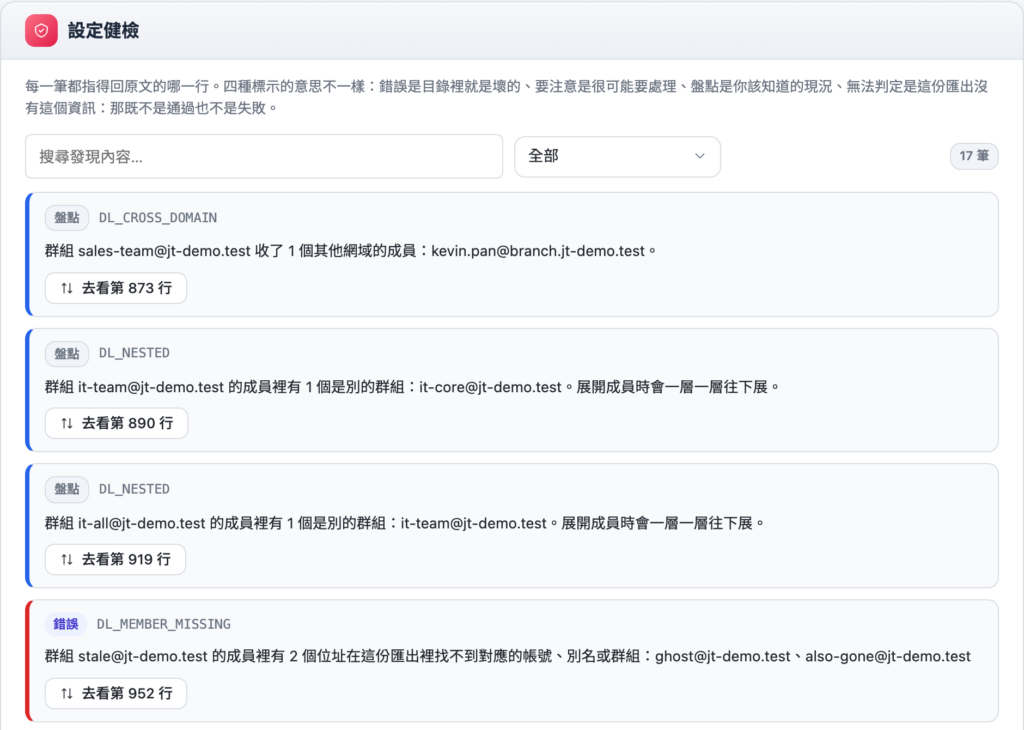Click the 盤點 badge on the it-team DL_NESTED card
Image resolution: width=1024 pixels, height=730 pixels.
pyautogui.click(x=67, y=354)
